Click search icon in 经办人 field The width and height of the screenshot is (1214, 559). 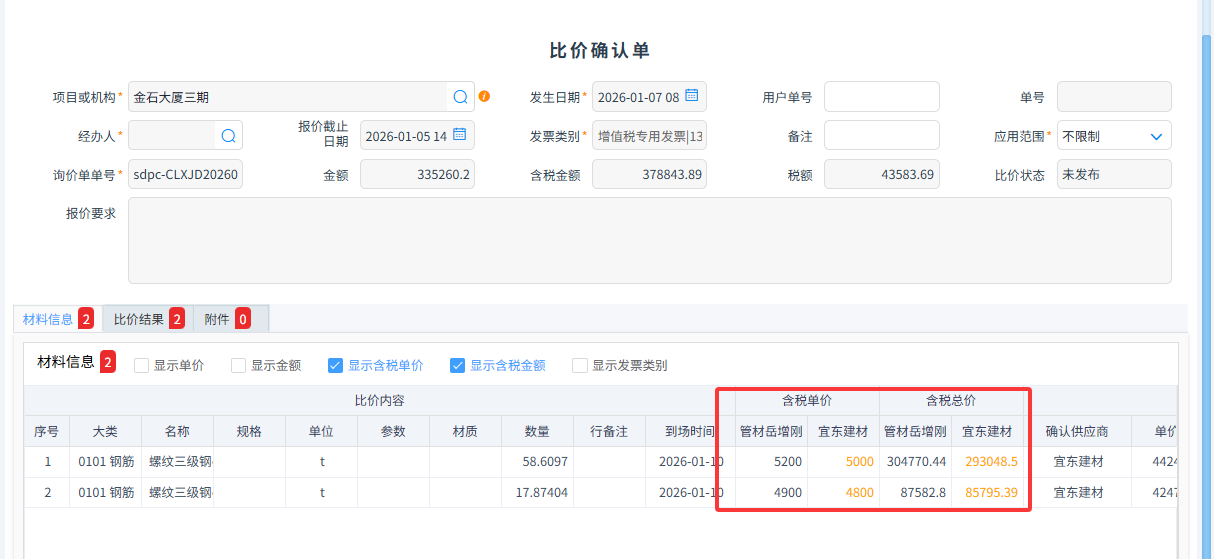[x=228, y=136]
